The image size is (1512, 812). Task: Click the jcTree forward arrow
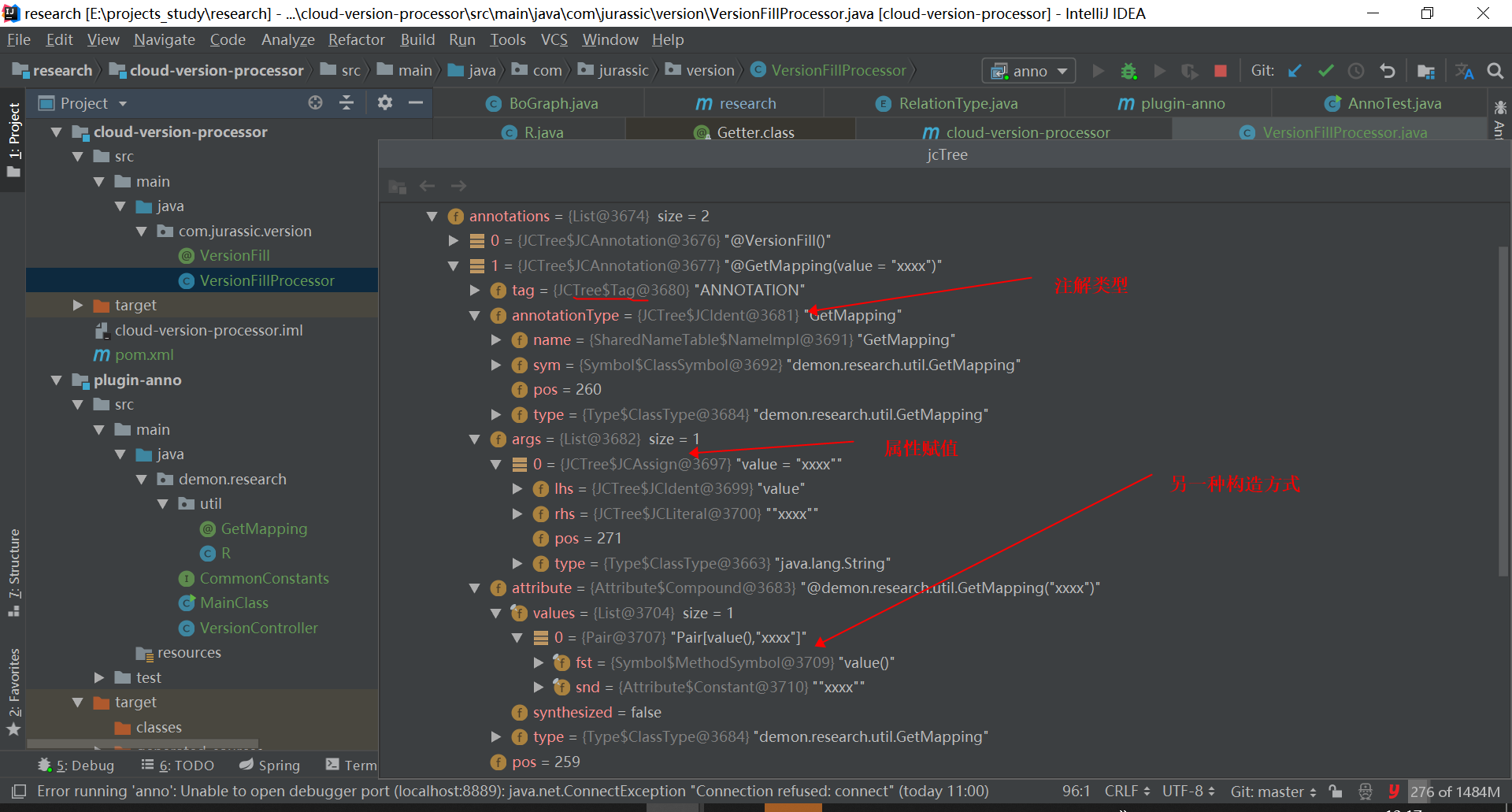click(x=458, y=186)
